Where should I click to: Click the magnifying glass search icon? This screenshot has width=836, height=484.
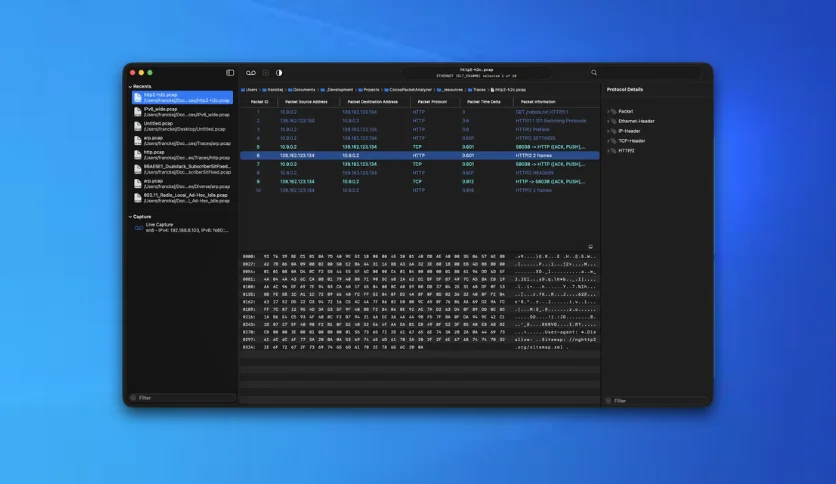594,72
